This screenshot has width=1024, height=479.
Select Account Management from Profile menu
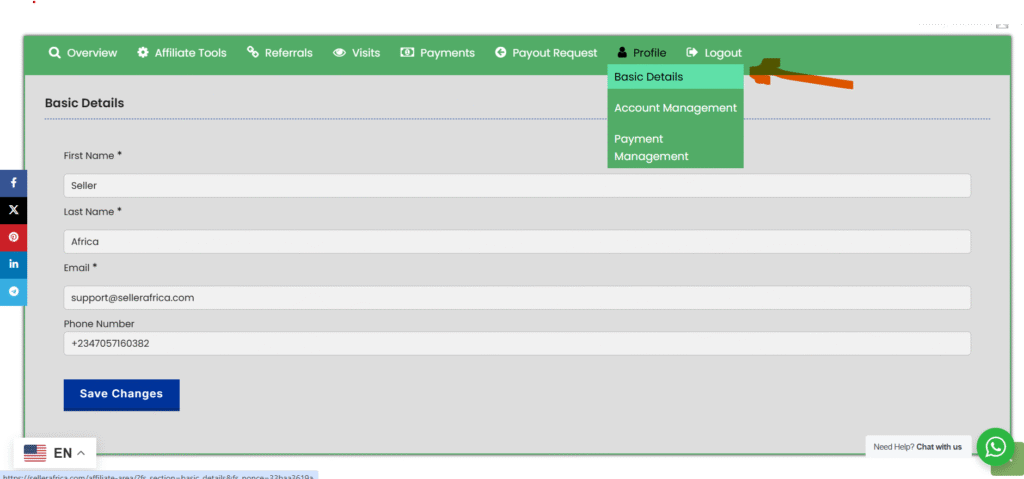tap(675, 108)
